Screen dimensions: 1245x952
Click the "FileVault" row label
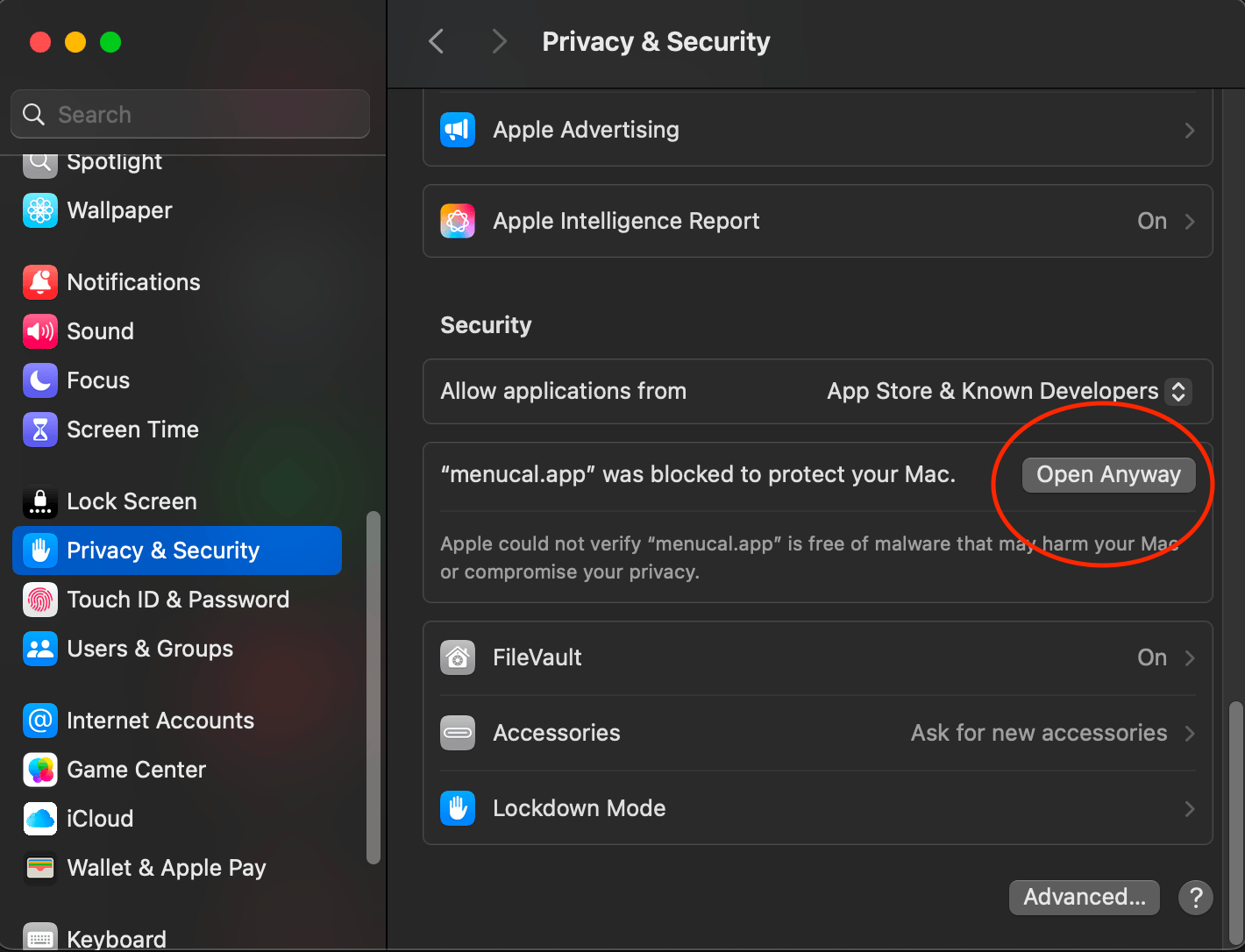(x=537, y=657)
